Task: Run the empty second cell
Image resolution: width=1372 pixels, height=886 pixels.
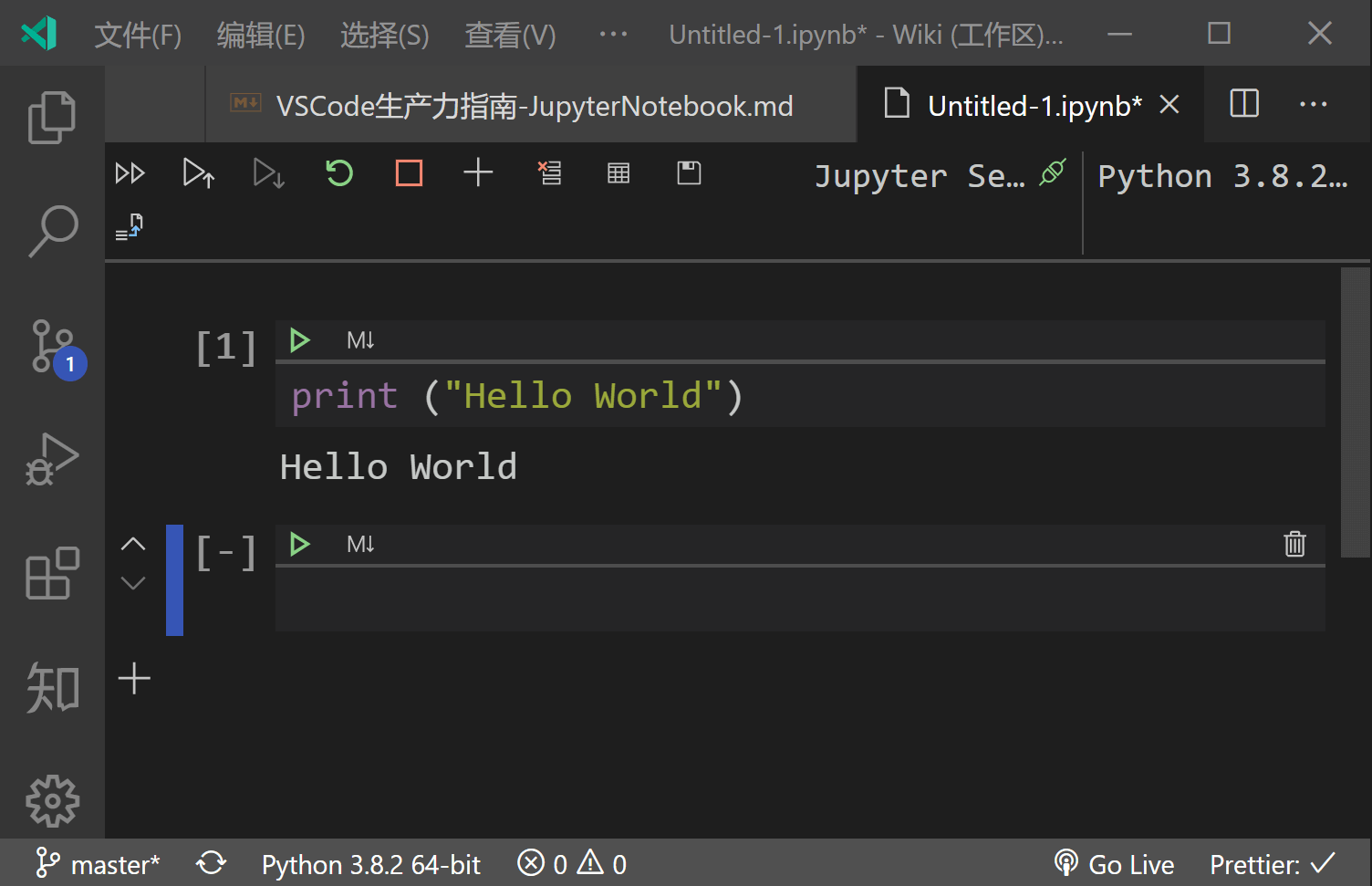Action: click(299, 545)
